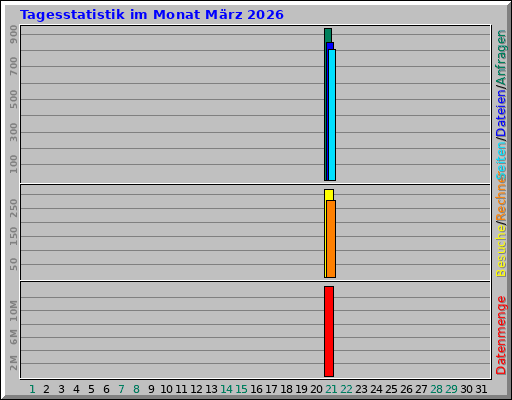This screenshot has width=512, height=400.
Task: Click the green day 22 axis label
Action: [x=346, y=389]
